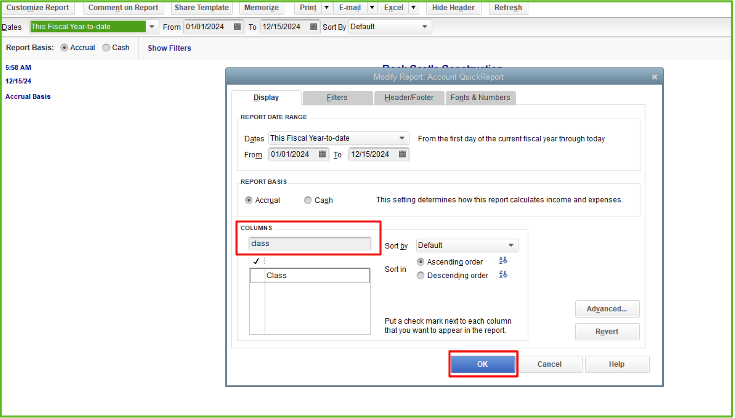The image size is (735, 418).
Task: Click Customize Report button
Action: point(38,8)
